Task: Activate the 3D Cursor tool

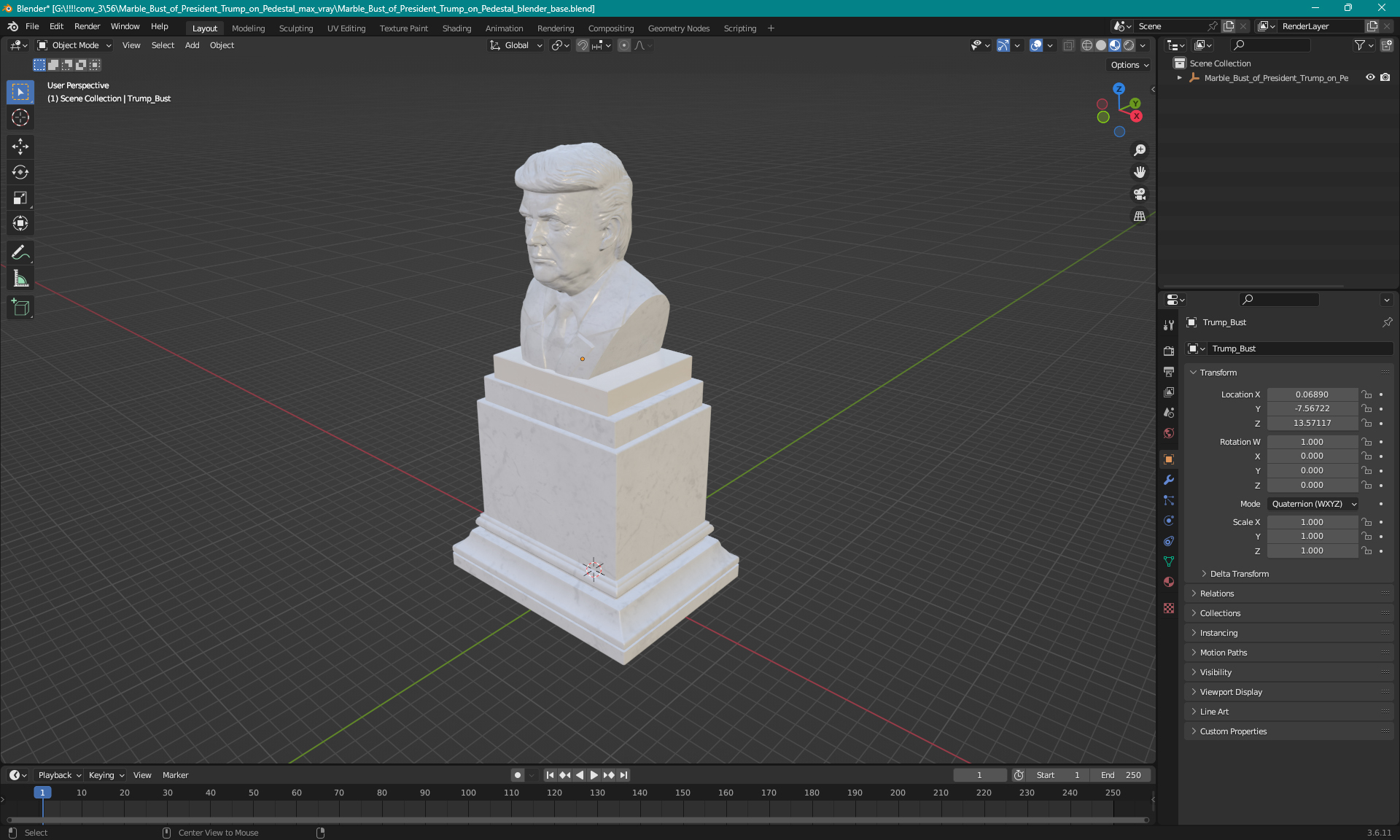Action: 20,117
